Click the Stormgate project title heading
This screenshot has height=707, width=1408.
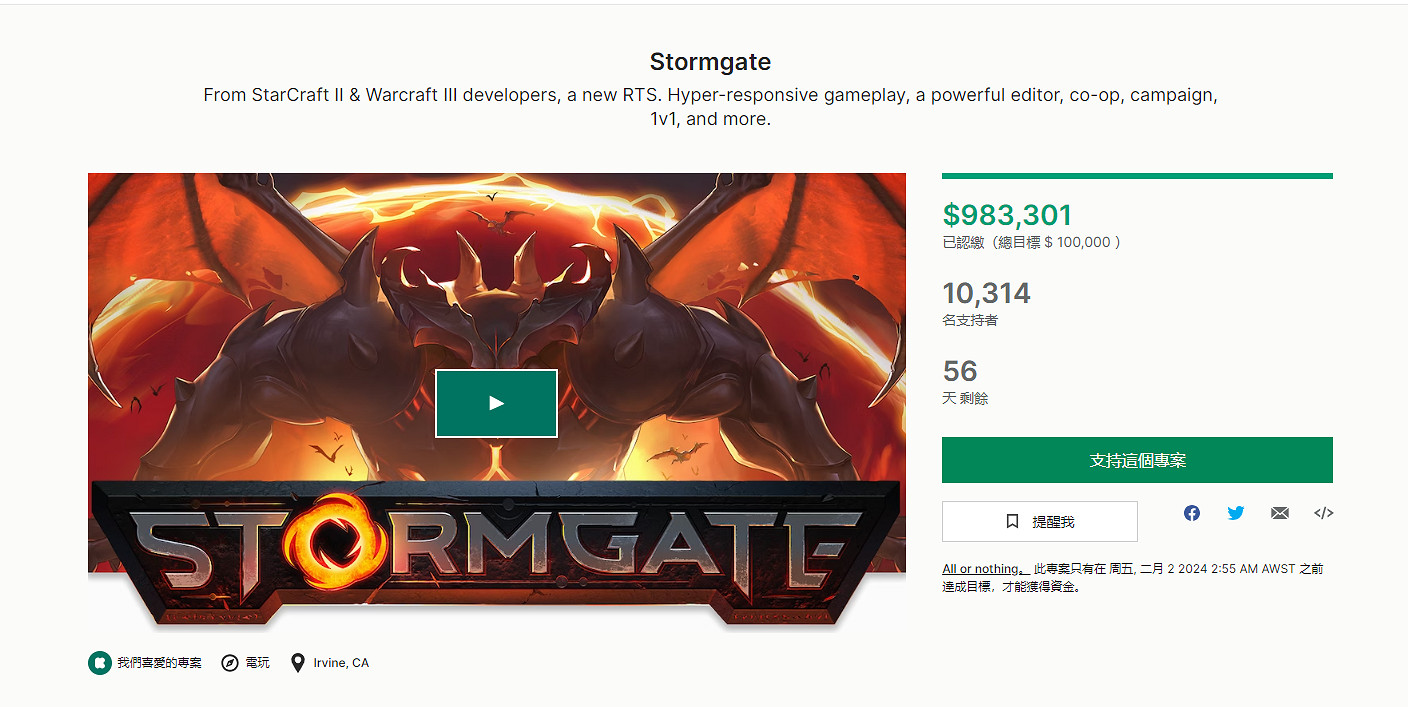710,62
